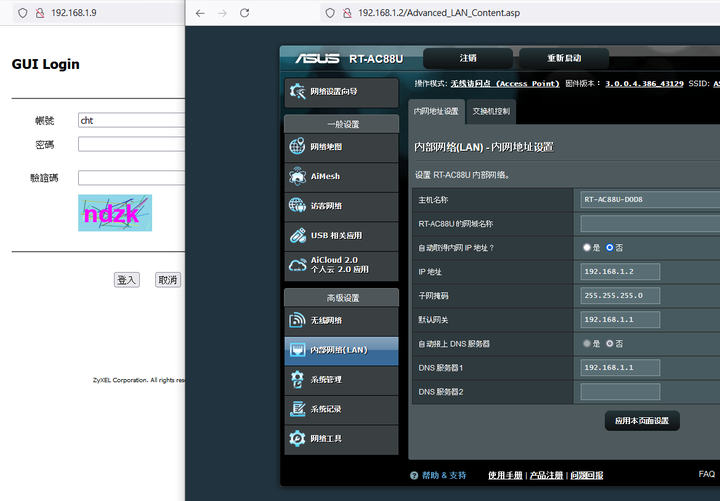The image size is (720, 501).
Task: Click the ASUS logo
Action: tap(317, 58)
